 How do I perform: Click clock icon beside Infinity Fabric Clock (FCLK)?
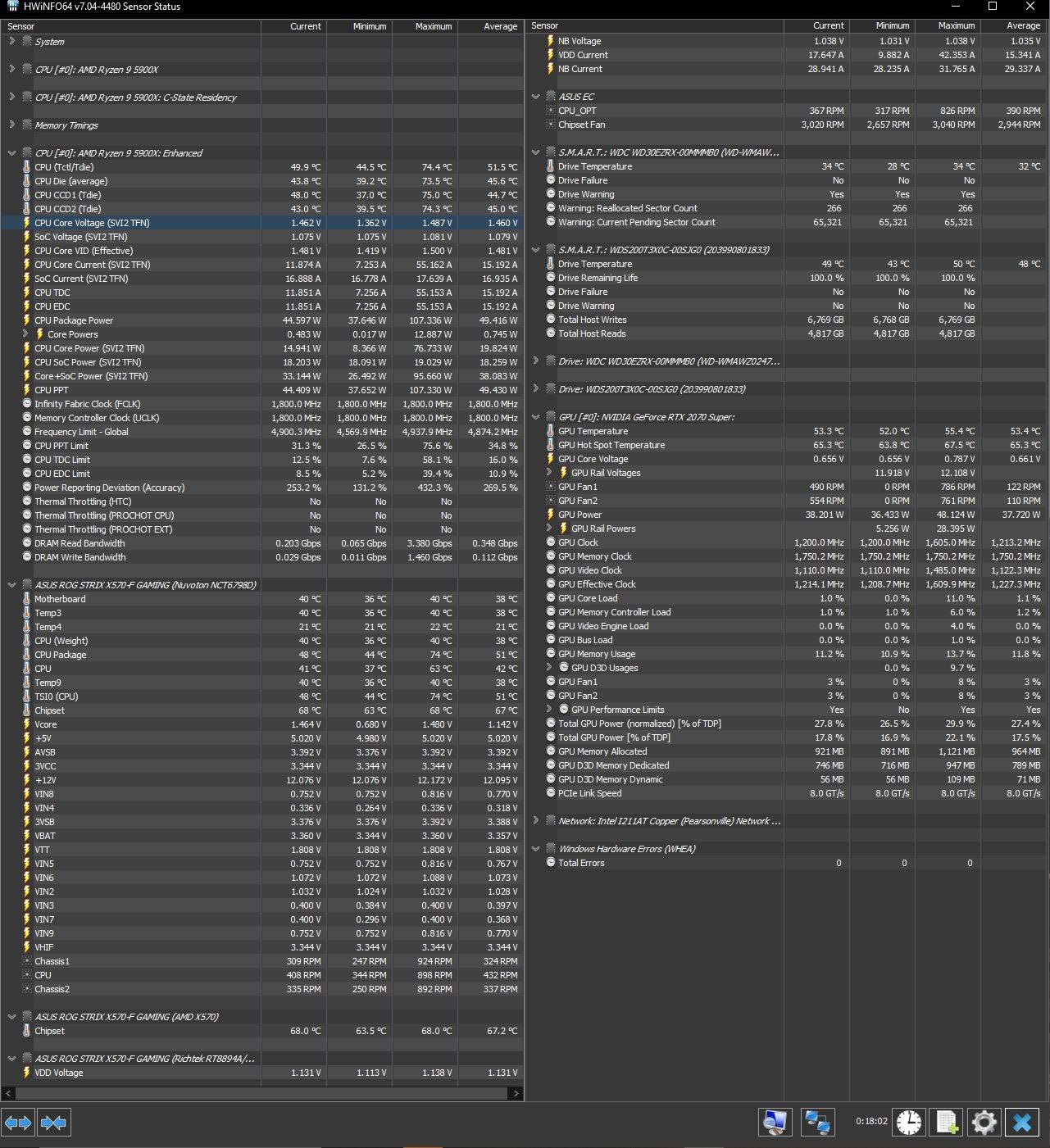click(26, 404)
